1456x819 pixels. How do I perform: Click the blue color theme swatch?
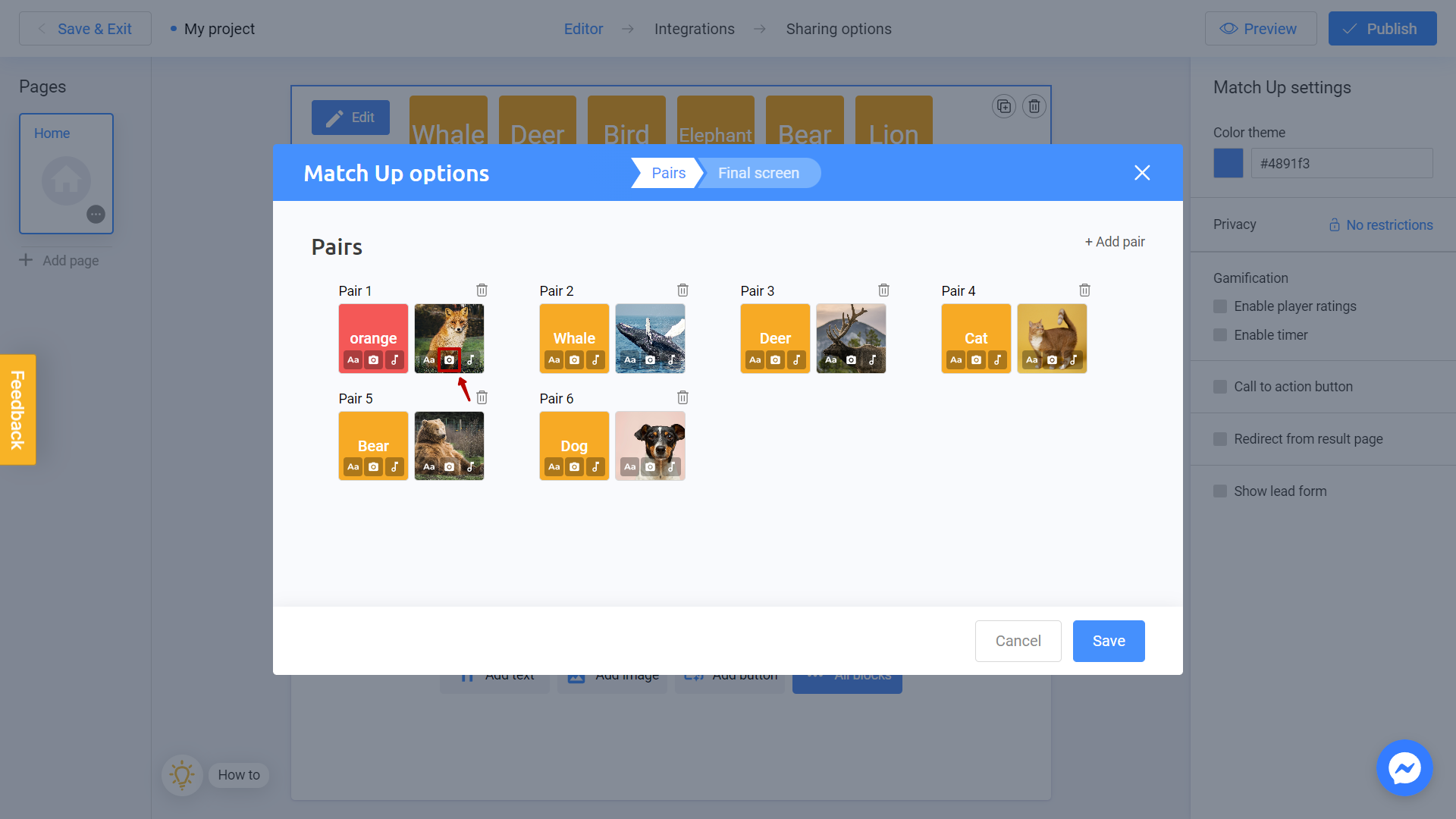click(x=1228, y=163)
